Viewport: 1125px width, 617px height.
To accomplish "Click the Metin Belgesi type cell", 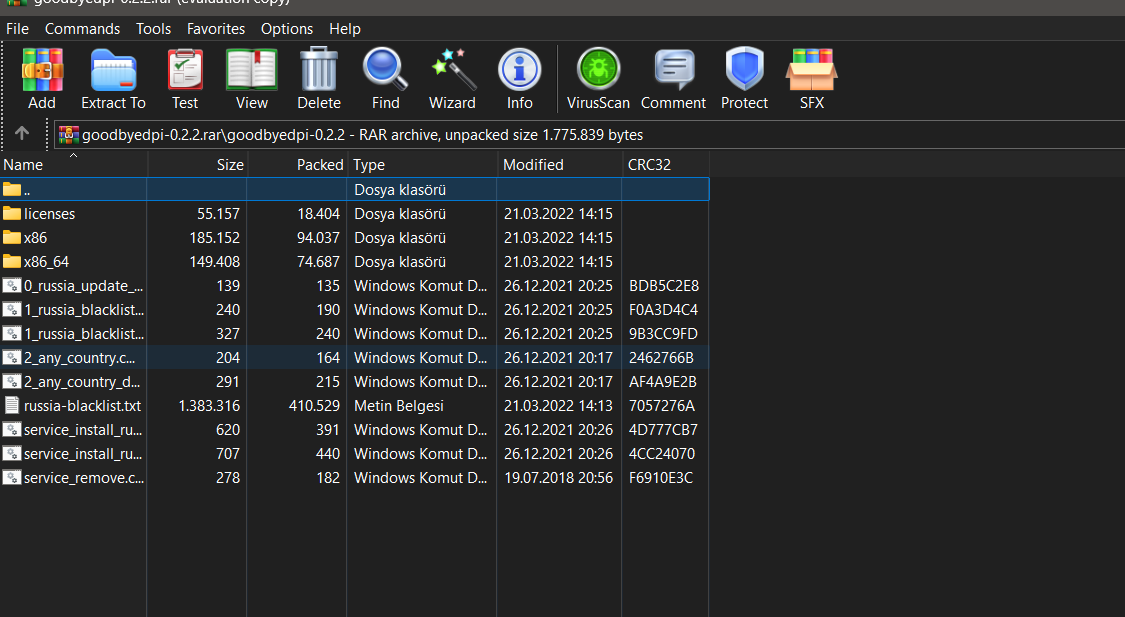I will pos(399,405).
